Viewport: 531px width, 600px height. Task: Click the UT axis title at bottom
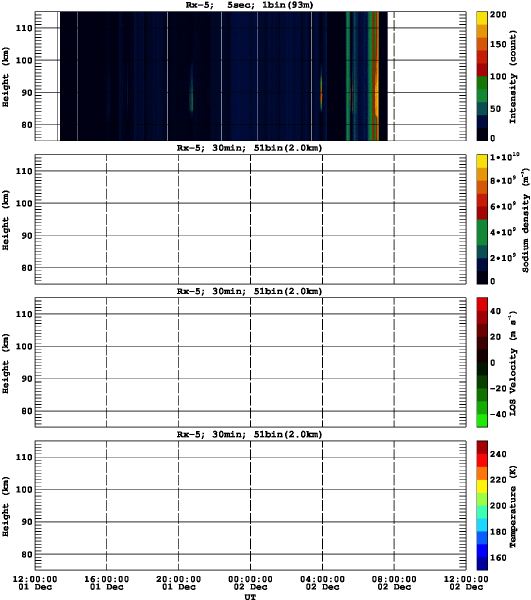tap(251, 596)
